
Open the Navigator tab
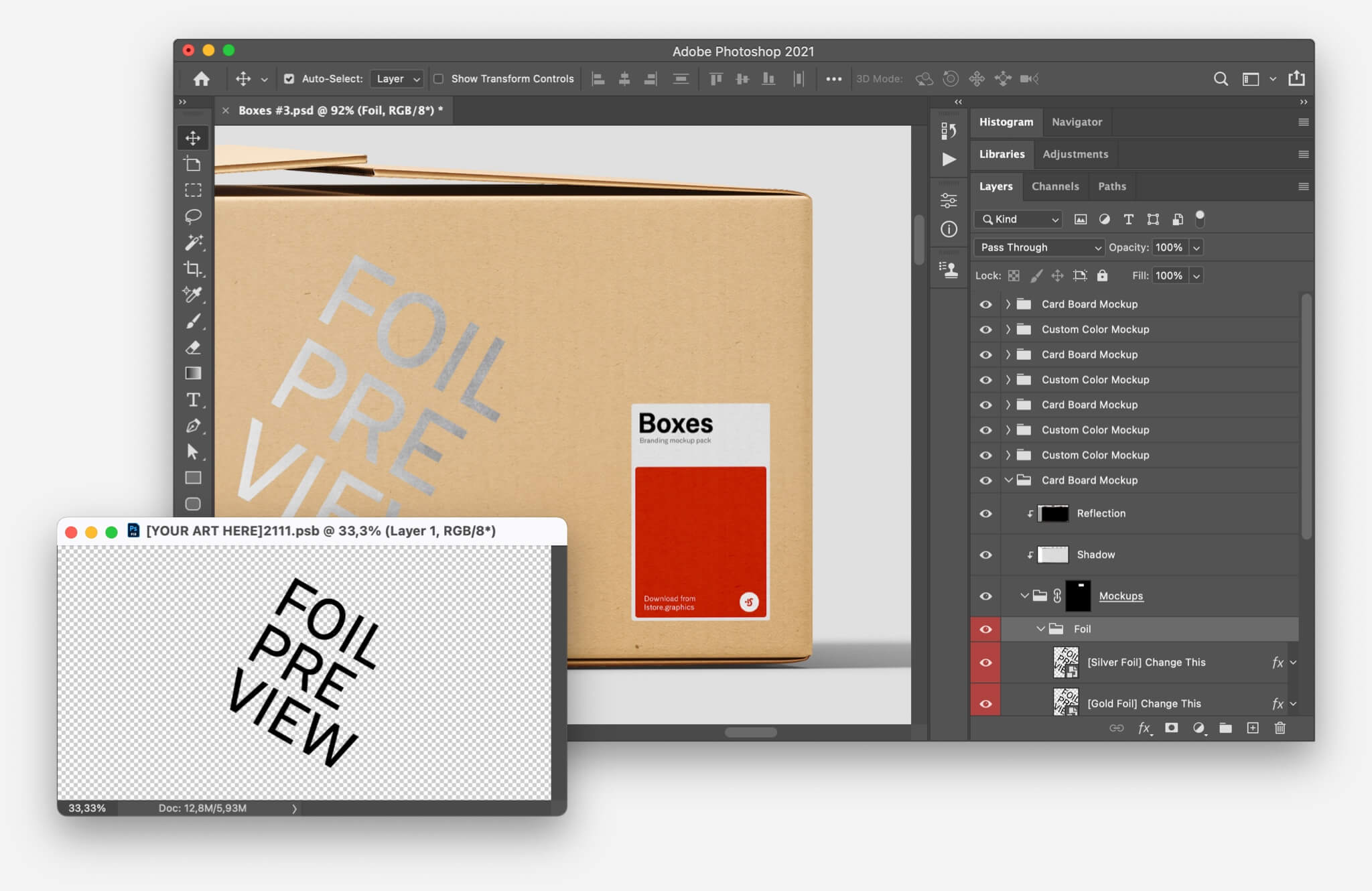tap(1077, 122)
